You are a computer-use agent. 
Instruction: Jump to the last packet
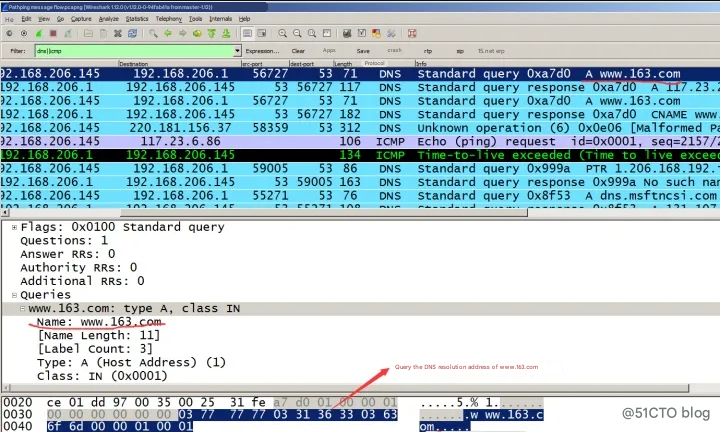click(226, 33)
